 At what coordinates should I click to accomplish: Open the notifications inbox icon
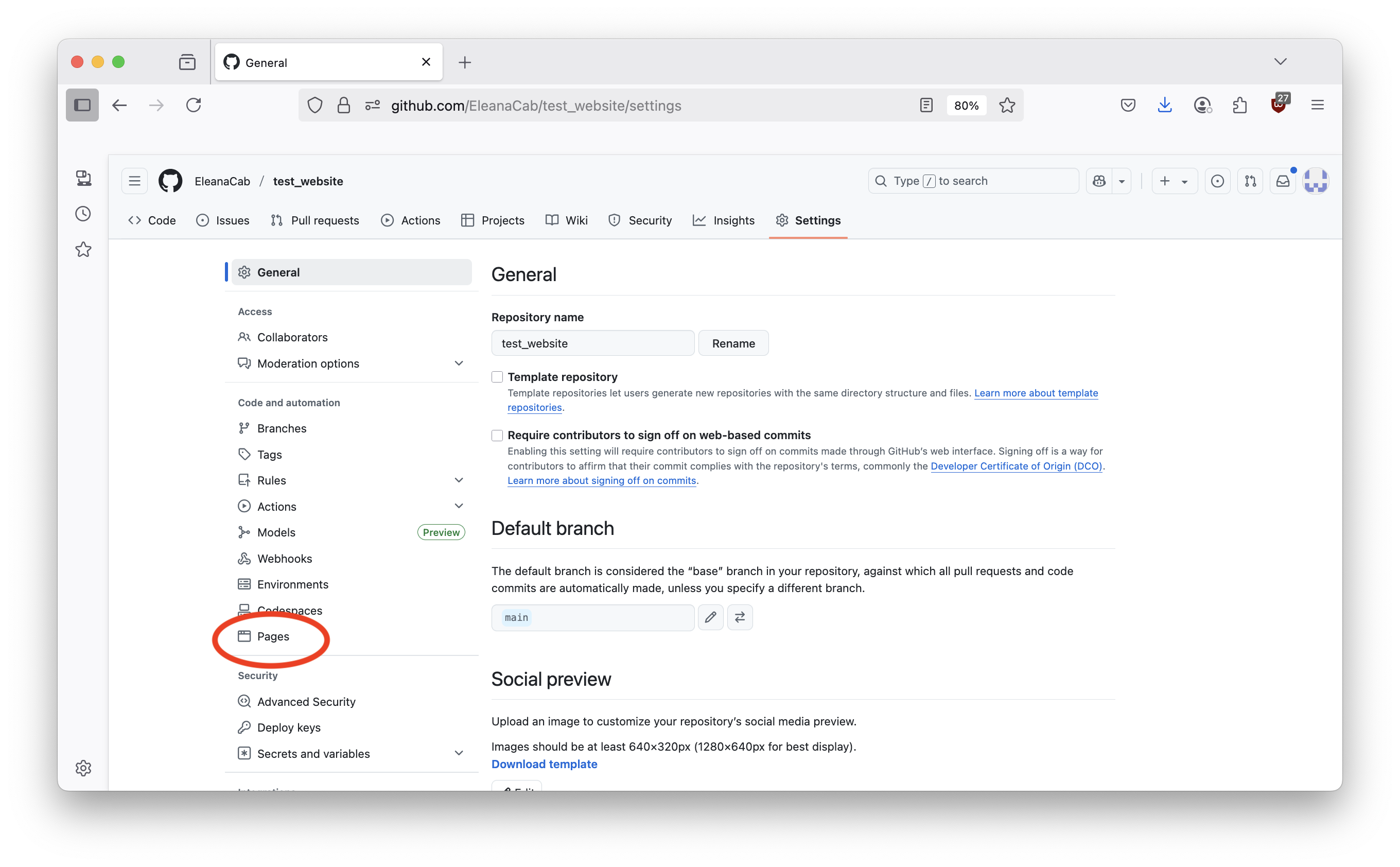click(x=1283, y=181)
